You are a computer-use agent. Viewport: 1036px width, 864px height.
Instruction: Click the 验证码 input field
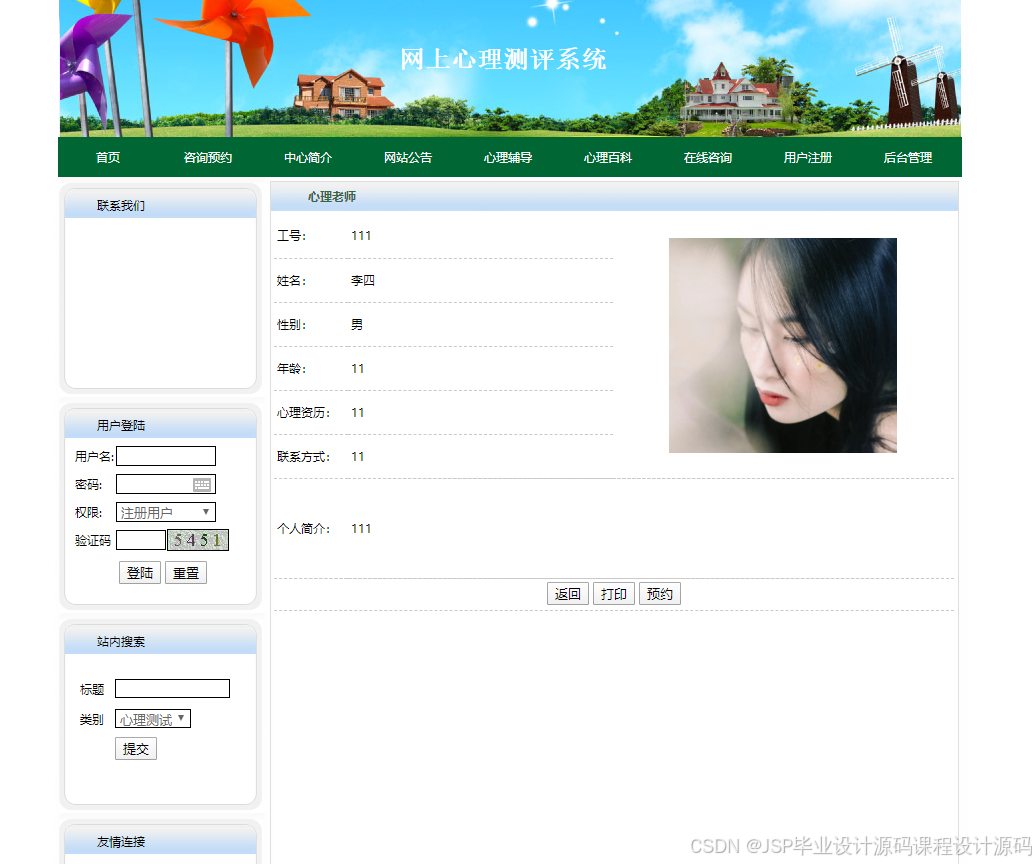point(141,540)
